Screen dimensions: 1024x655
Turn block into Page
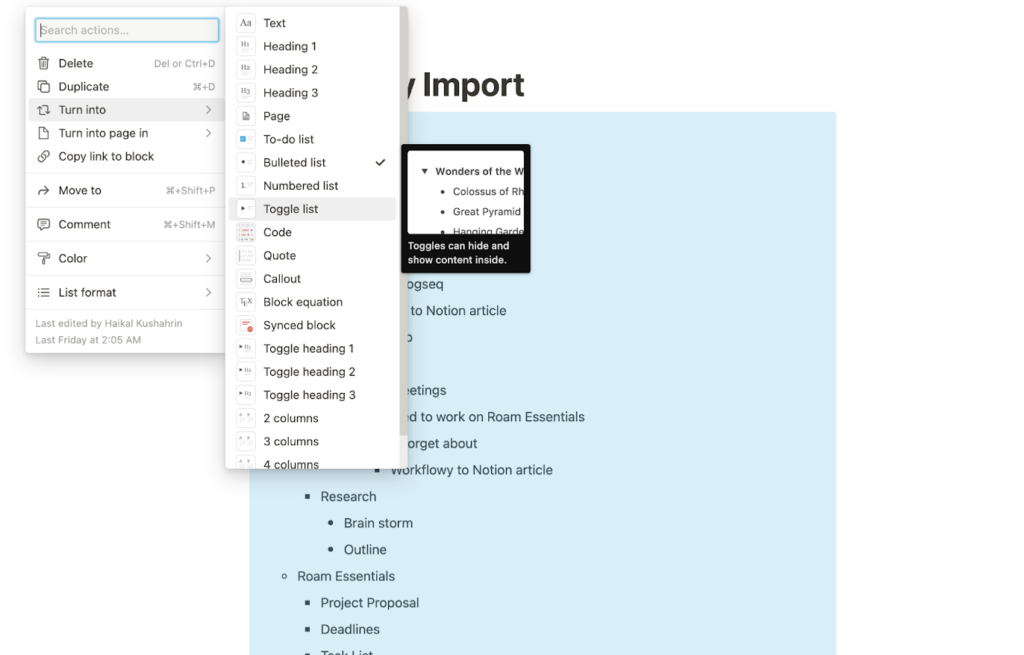tap(313, 116)
